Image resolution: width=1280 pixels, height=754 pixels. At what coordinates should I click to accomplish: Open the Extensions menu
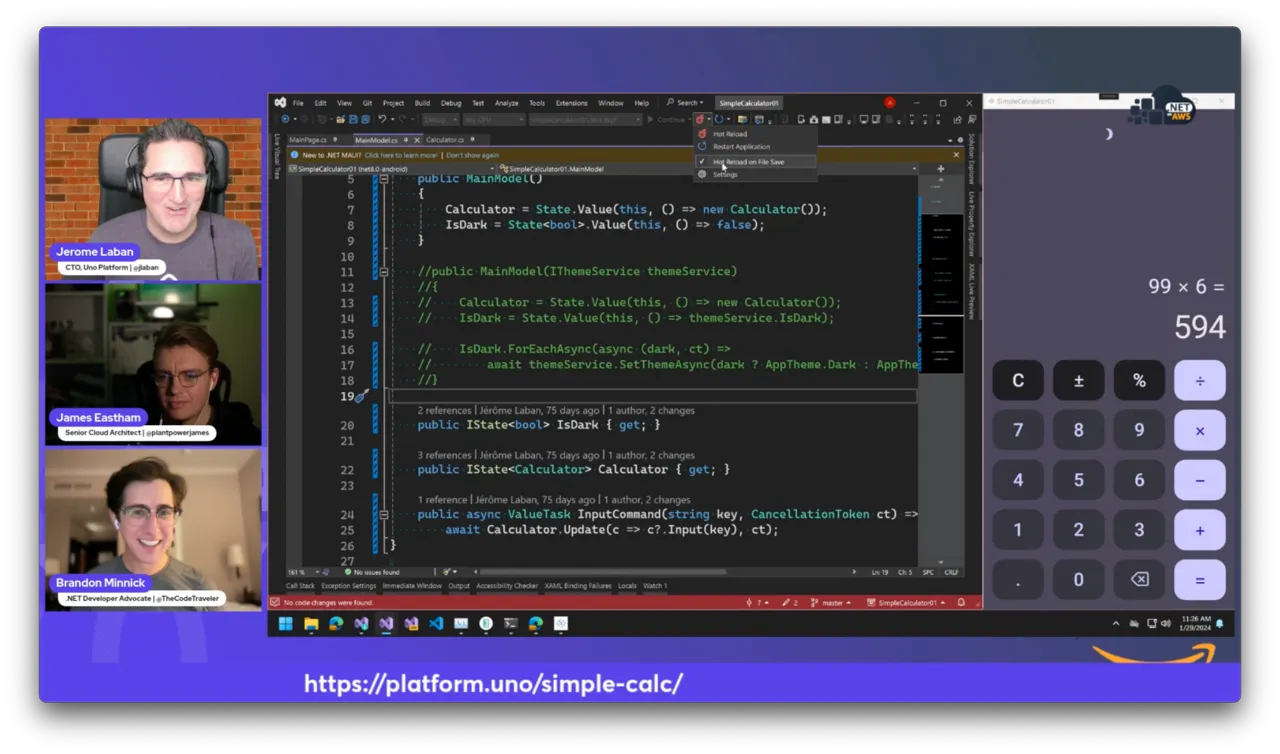click(571, 103)
